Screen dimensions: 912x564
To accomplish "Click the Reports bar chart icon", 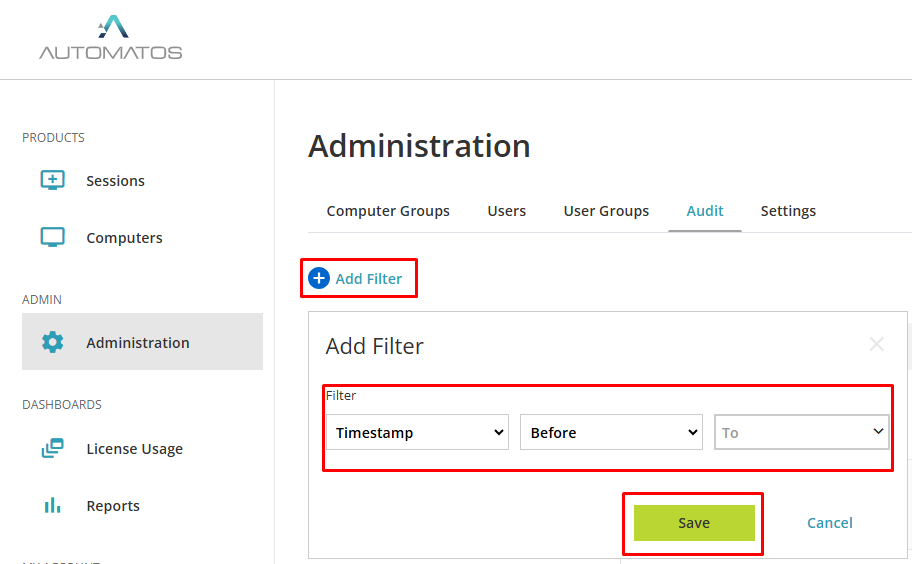I will 52,506.
